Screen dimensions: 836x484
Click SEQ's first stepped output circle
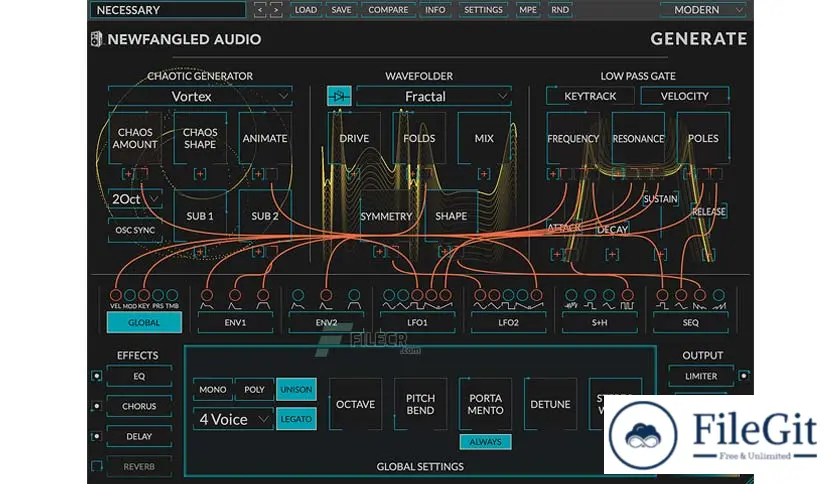click(662, 295)
